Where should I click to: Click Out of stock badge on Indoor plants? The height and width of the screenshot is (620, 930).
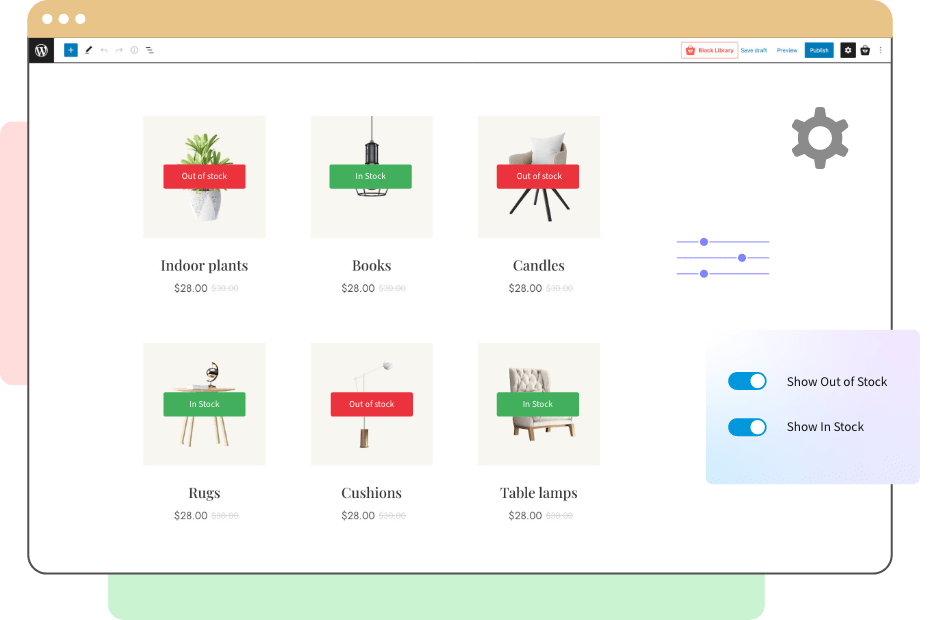click(x=205, y=176)
